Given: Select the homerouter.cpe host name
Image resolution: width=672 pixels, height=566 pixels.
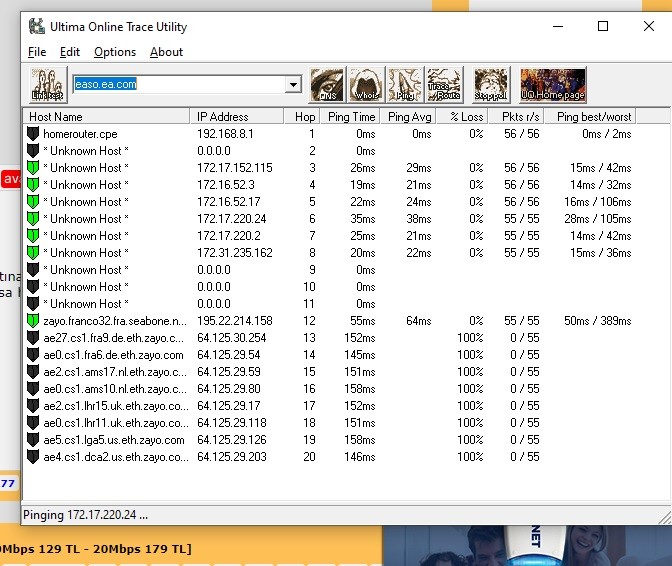Looking at the screenshot, I should click(x=80, y=134).
